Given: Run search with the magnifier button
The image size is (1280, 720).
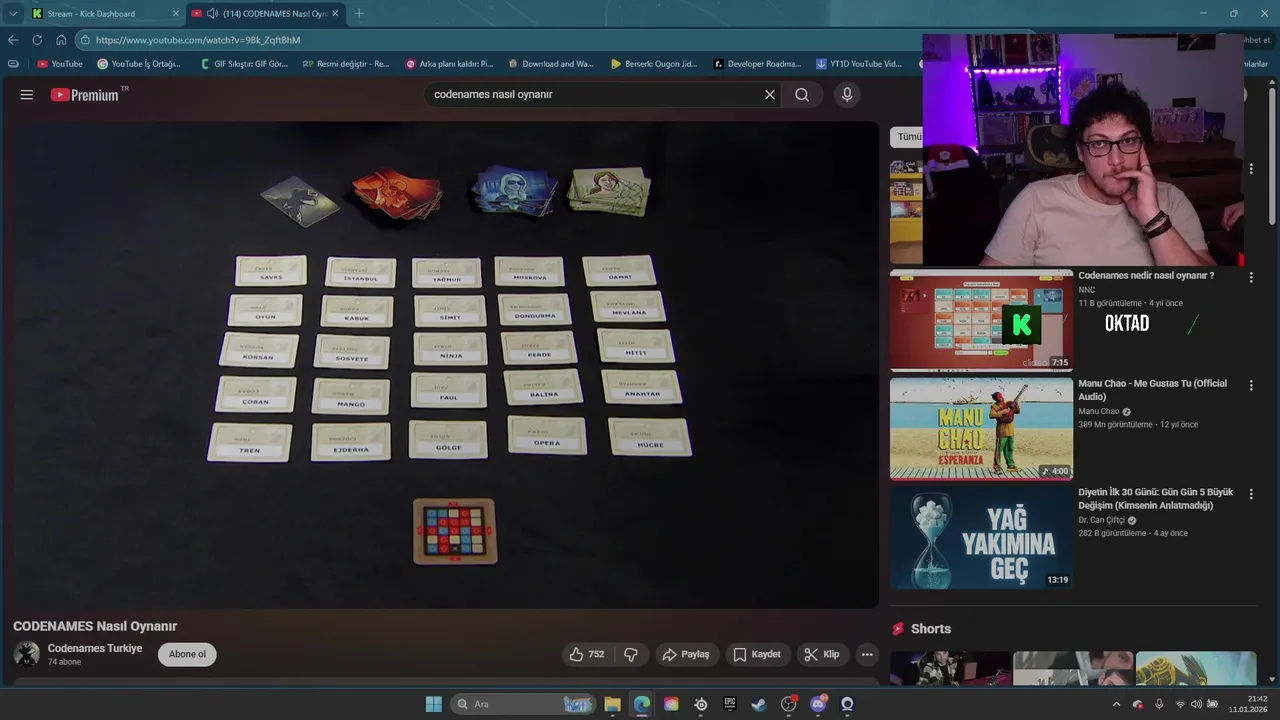Looking at the screenshot, I should 802,94.
